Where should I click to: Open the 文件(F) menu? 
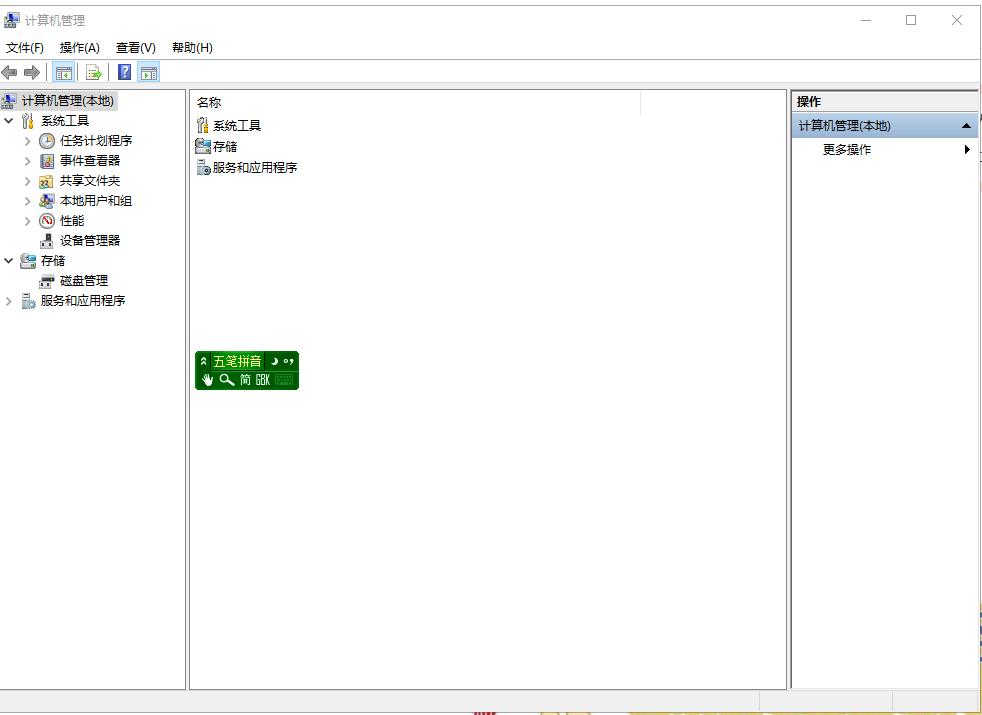point(24,48)
